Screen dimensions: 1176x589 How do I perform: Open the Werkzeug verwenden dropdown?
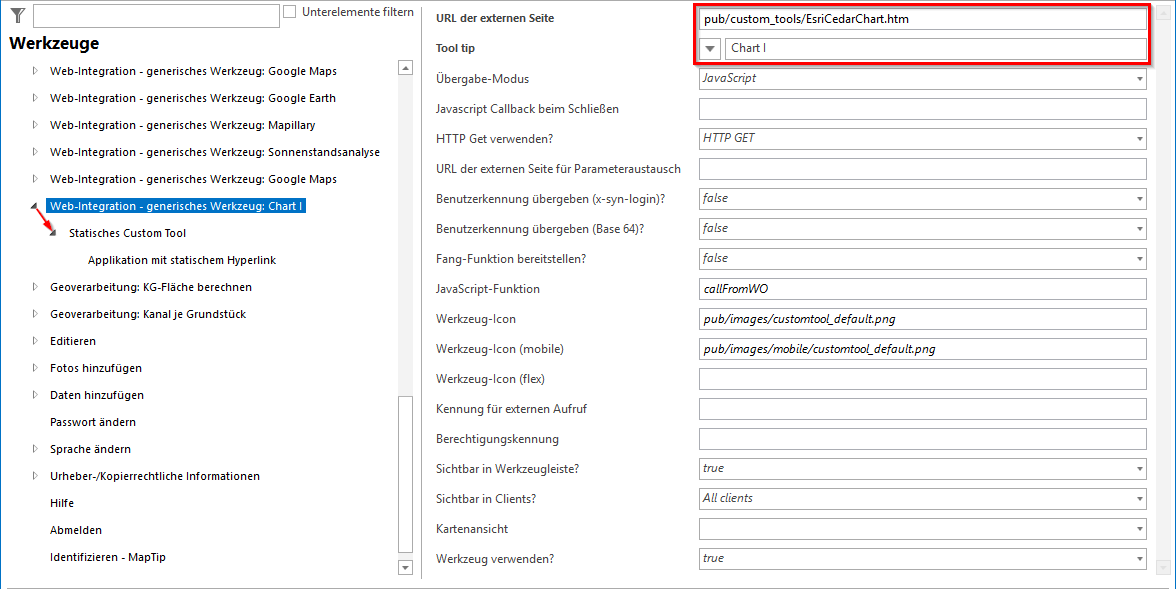click(x=1138, y=558)
